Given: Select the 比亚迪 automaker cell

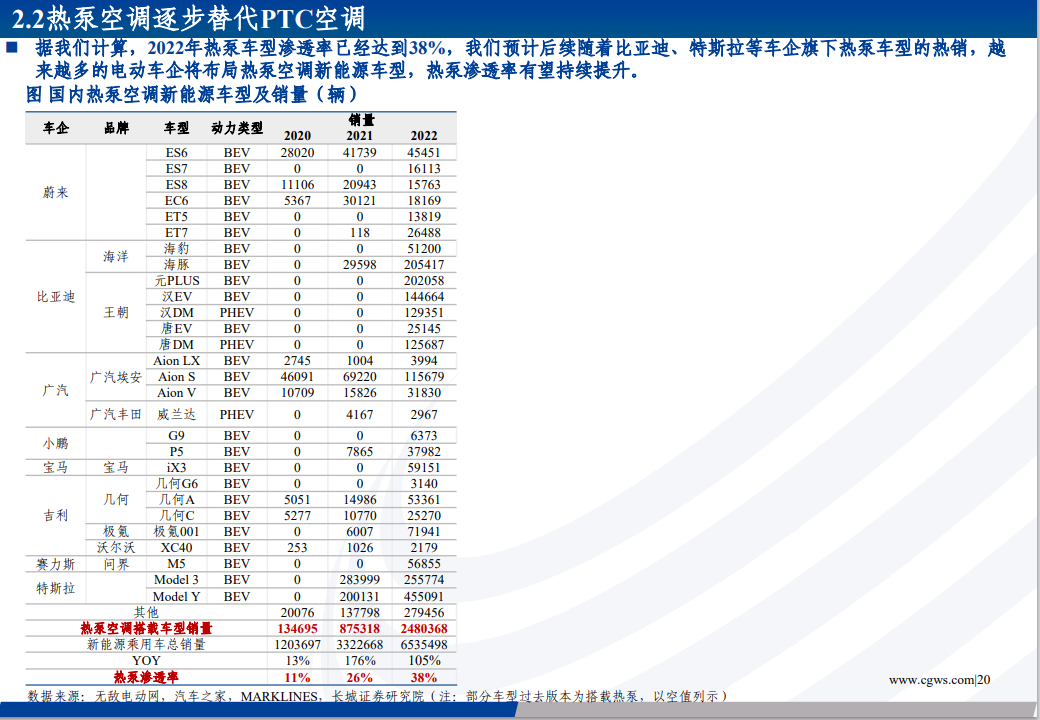Looking at the screenshot, I should (x=56, y=297).
